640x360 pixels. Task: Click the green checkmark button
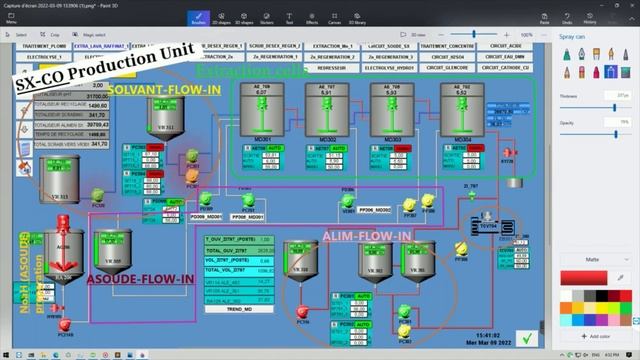click(527, 338)
